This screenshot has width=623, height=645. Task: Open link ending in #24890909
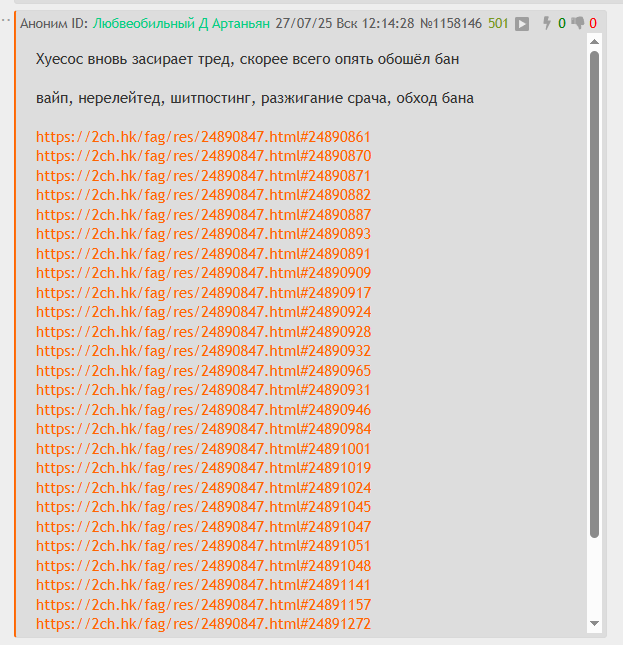[x=204, y=273]
